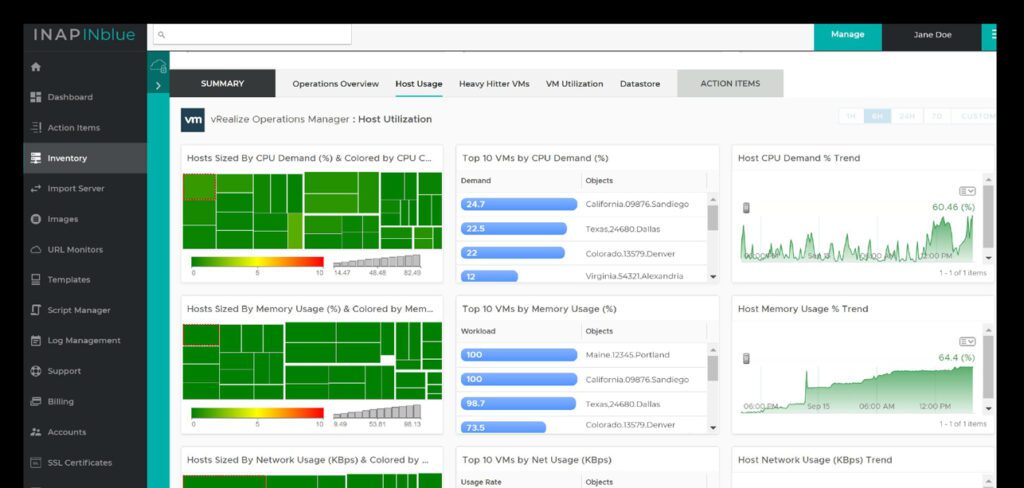
Task: Open the VM Utilization tab
Action: pos(575,84)
